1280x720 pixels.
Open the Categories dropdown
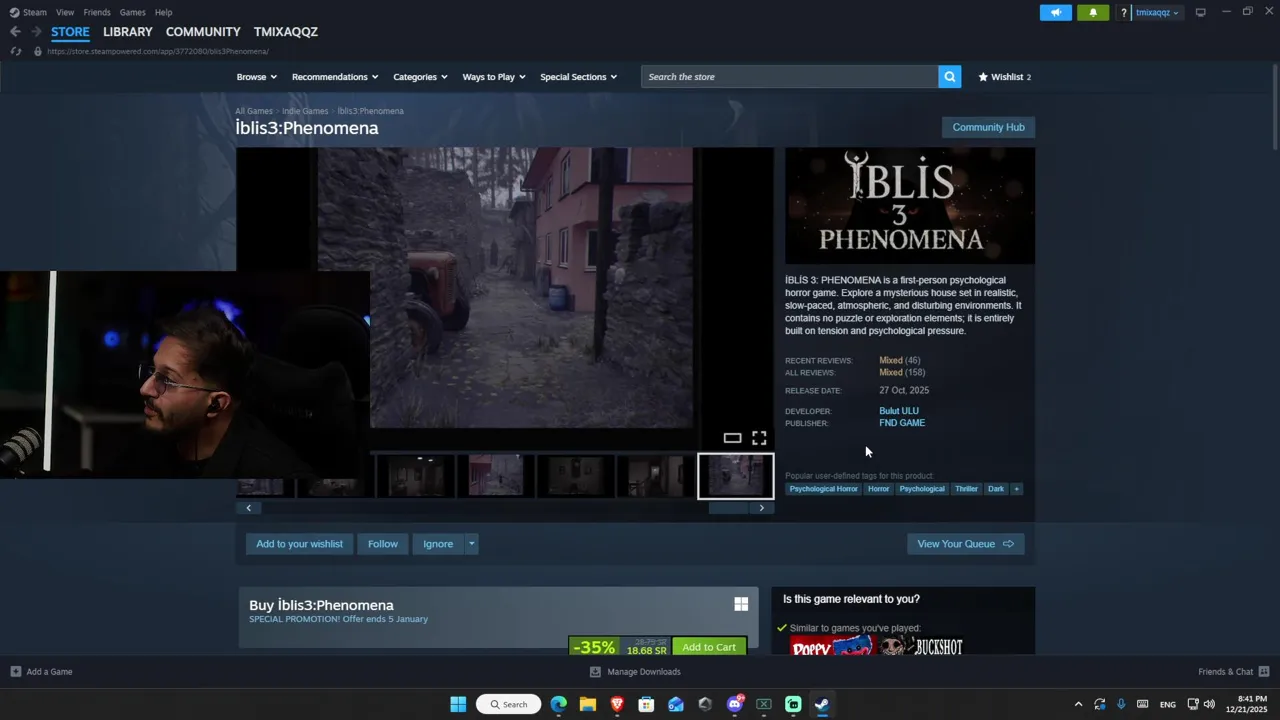(x=420, y=77)
